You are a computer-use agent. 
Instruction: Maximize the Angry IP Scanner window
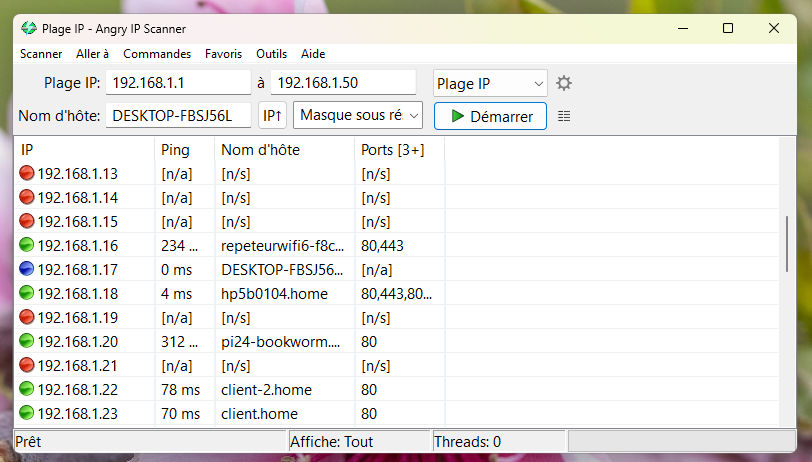click(x=728, y=28)
